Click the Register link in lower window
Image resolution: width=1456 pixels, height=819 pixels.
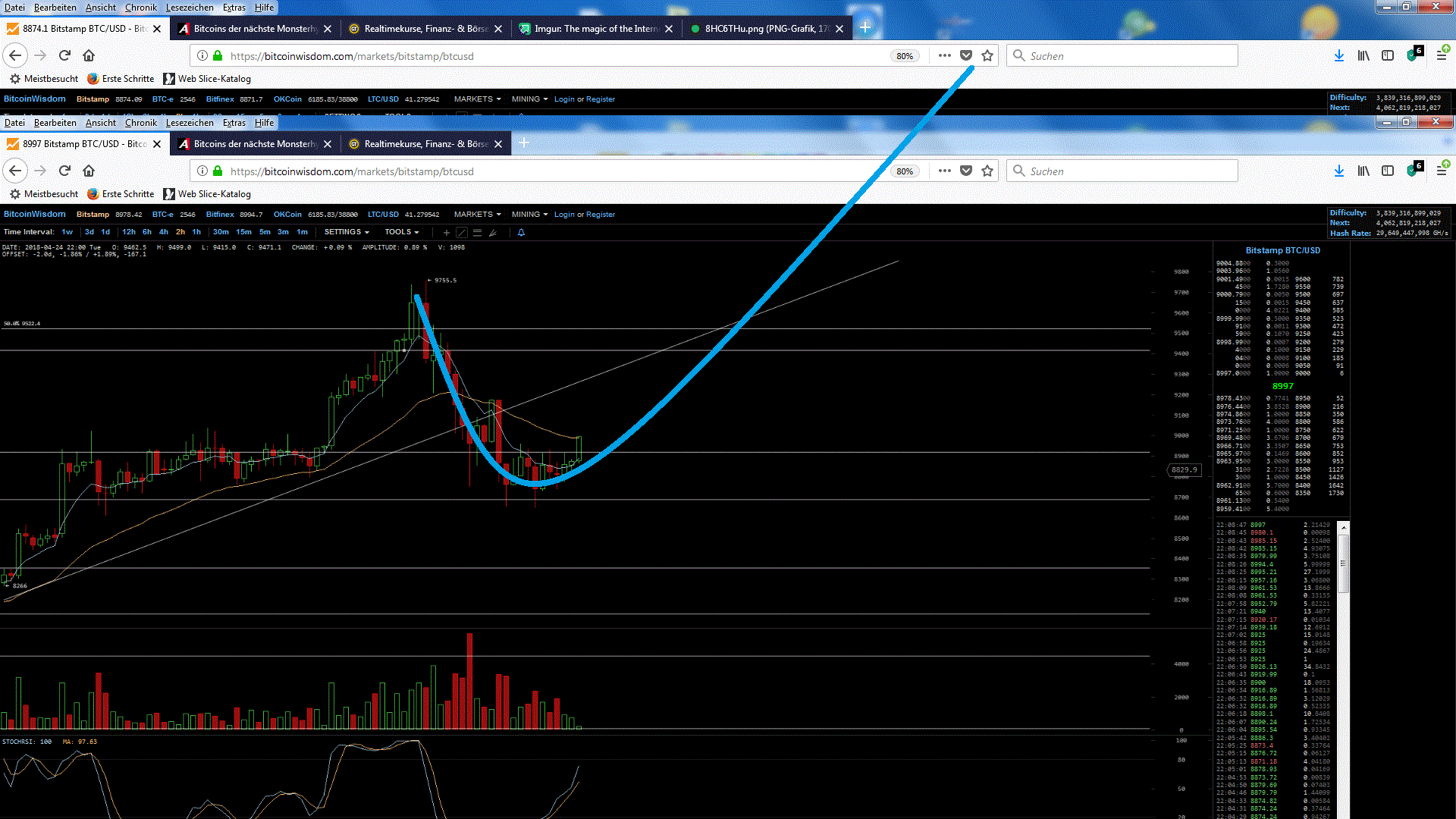[601, 215]
